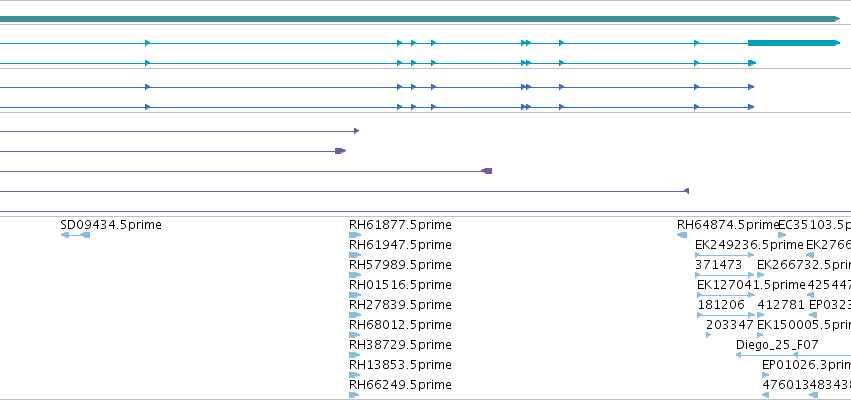Open the RH13853.5prime label
The height and width of the screenshot is (400, 851).
coord(400,365)
